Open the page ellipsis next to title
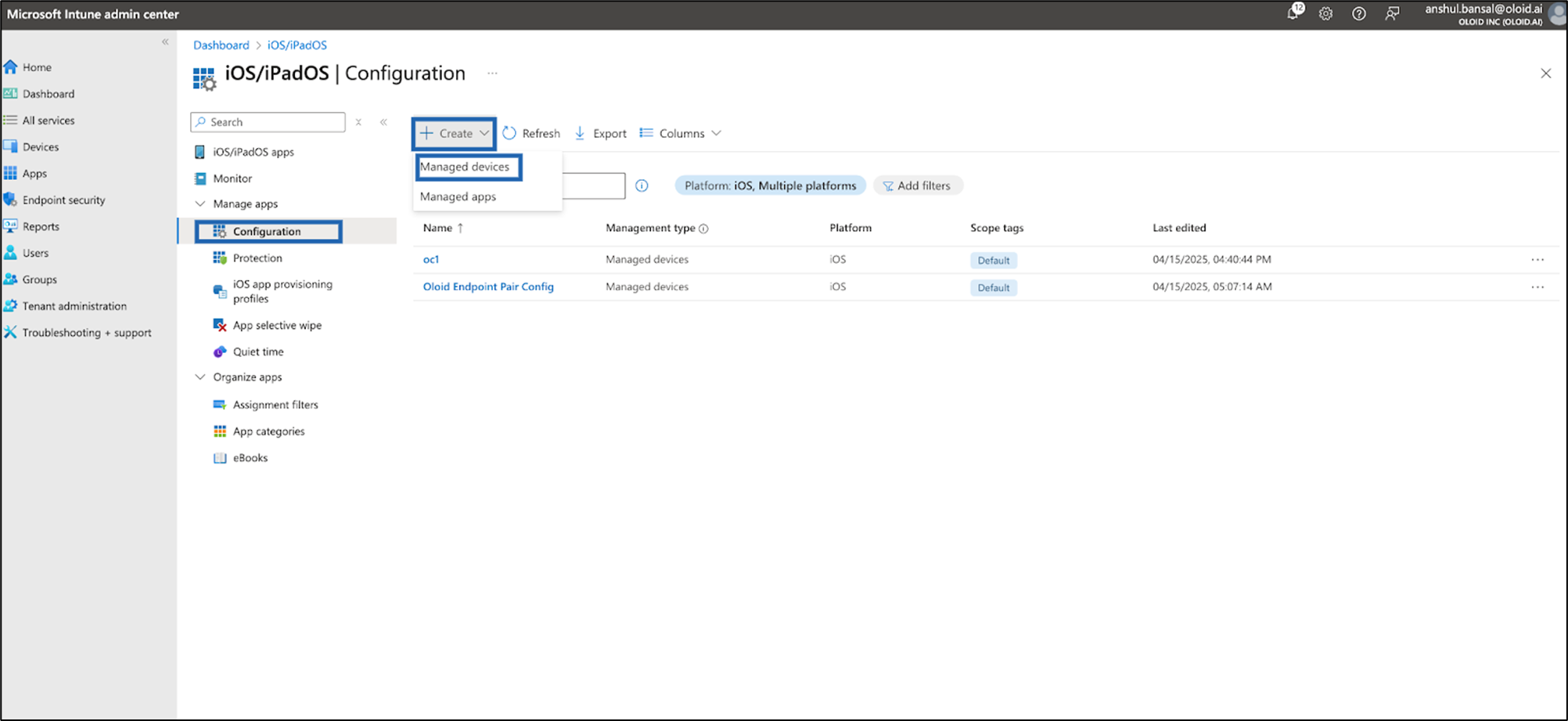The image size is (1568, 721). 492,73
